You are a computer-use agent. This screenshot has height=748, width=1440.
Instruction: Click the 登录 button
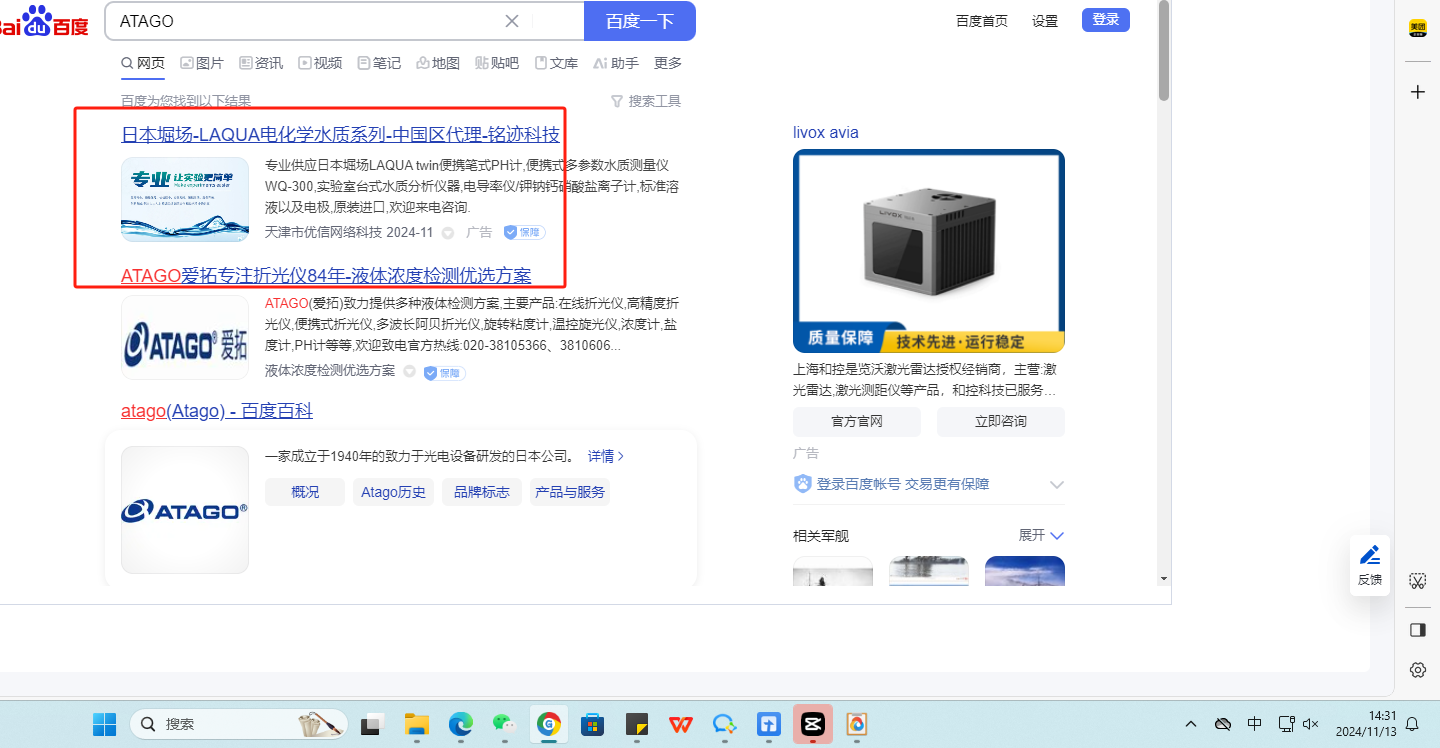pyautogui.click(x=1106, y=20)
